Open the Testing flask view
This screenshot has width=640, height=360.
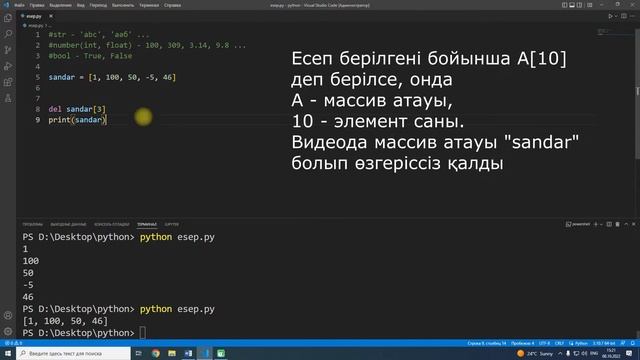(8, 98)
